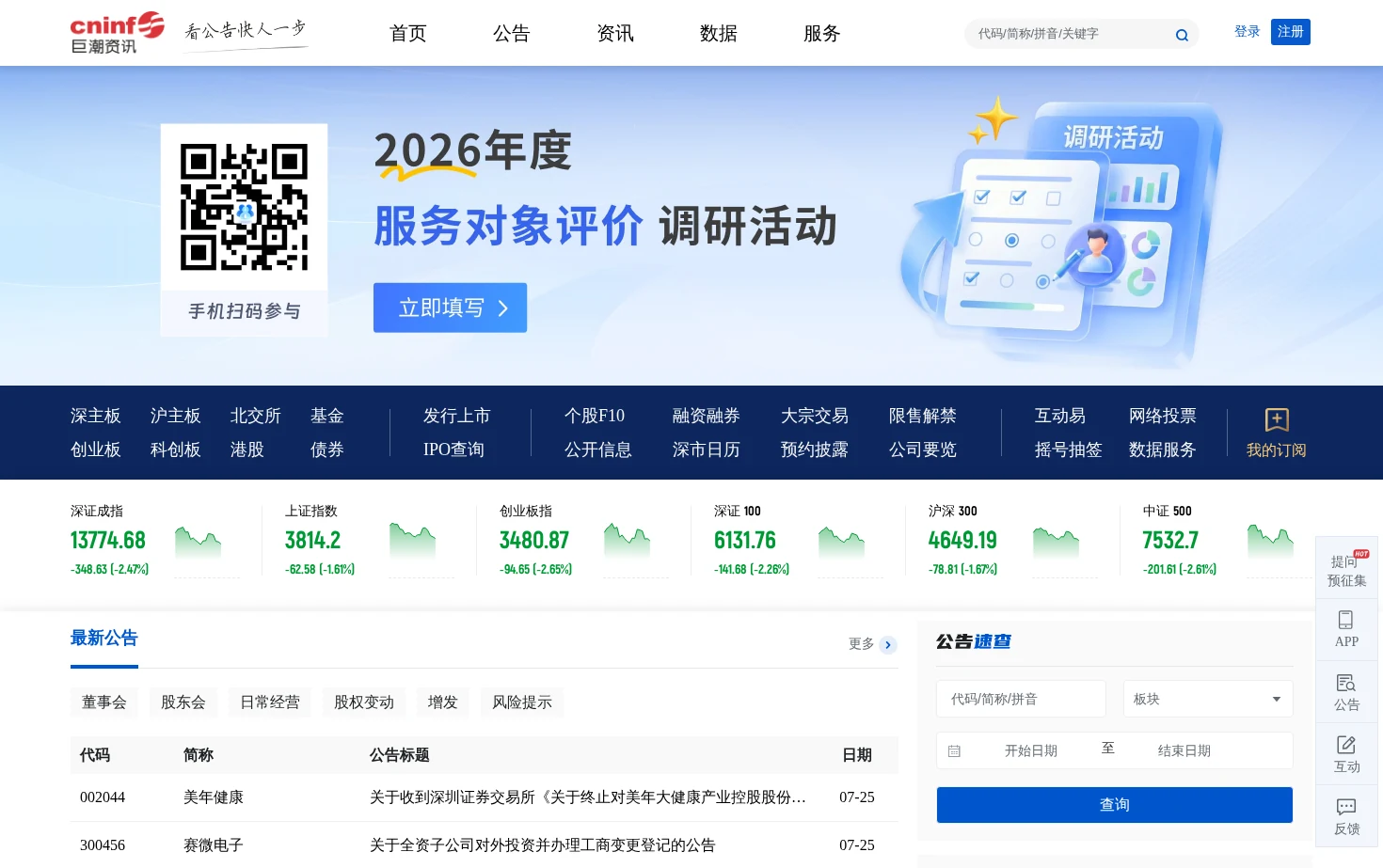Select 最新公告 tab heading
Image resolution: width=1383 pixels, height=868 pixels.
(104, 639)
